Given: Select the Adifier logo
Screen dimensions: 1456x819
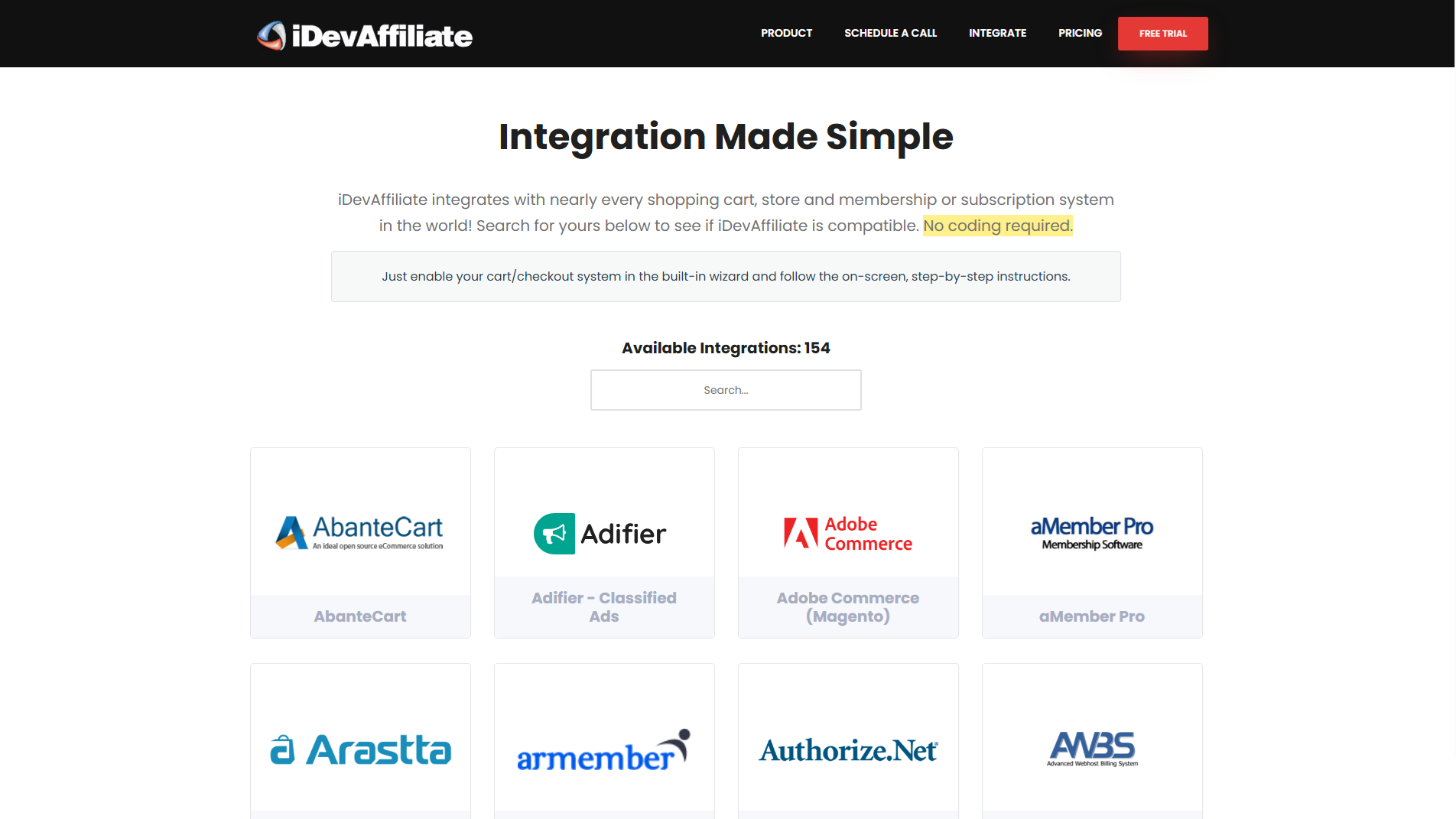Looking at the screenshot, I should pyautogui.click(x=600, y=533).
